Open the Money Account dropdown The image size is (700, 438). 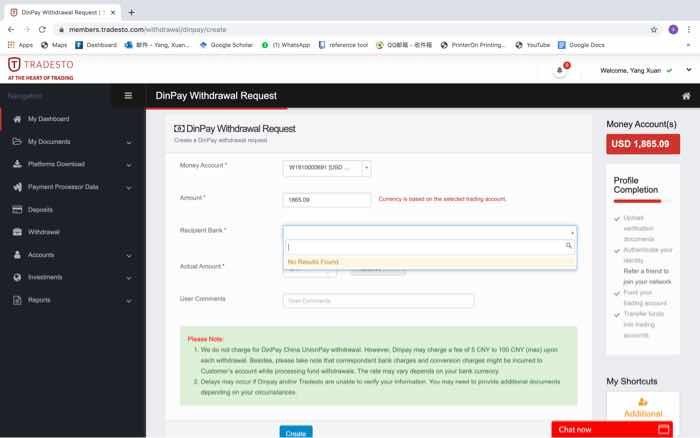coord(327,168)
